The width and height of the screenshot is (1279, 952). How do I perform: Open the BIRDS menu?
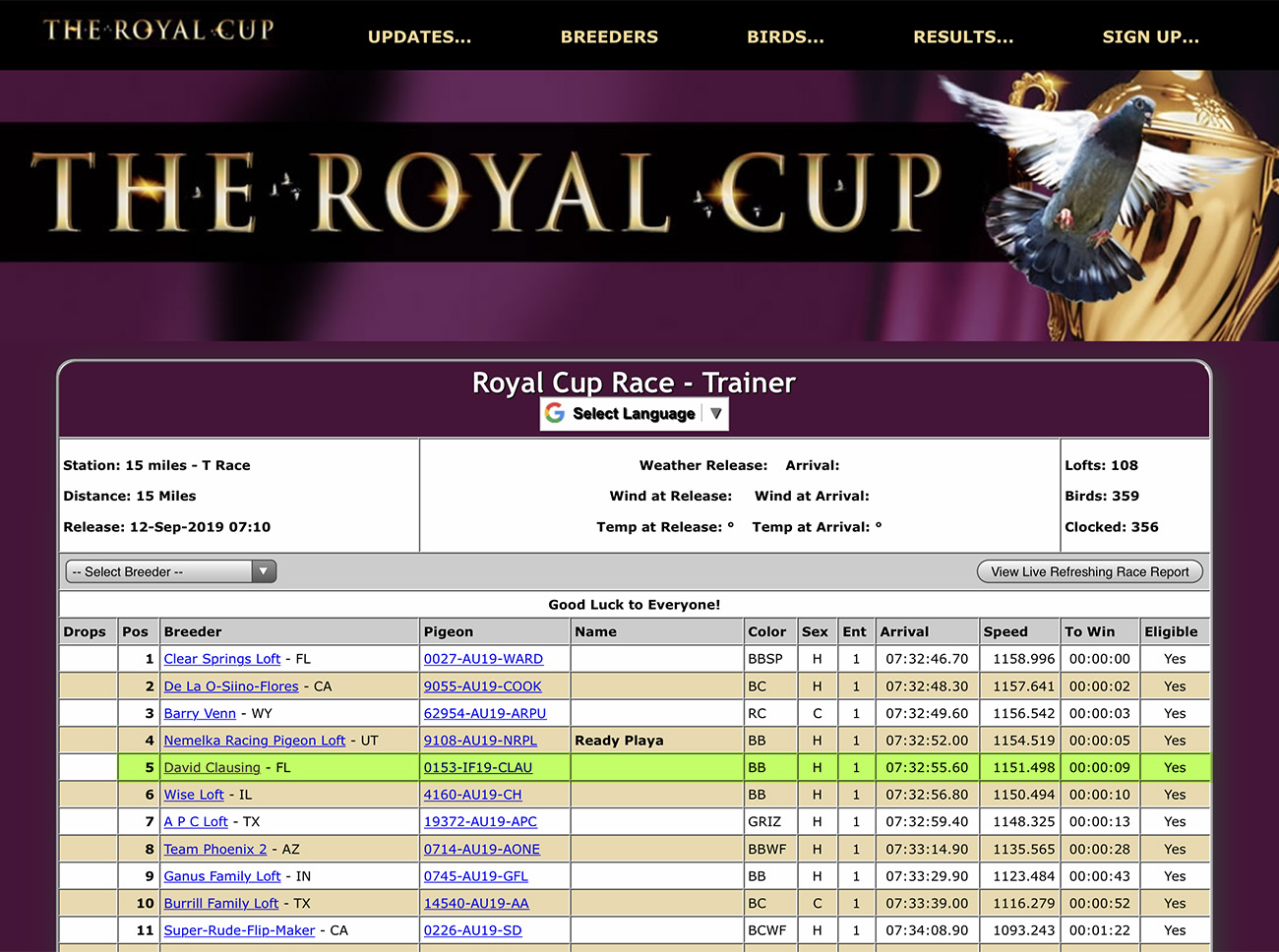click(x=785, y=37)
